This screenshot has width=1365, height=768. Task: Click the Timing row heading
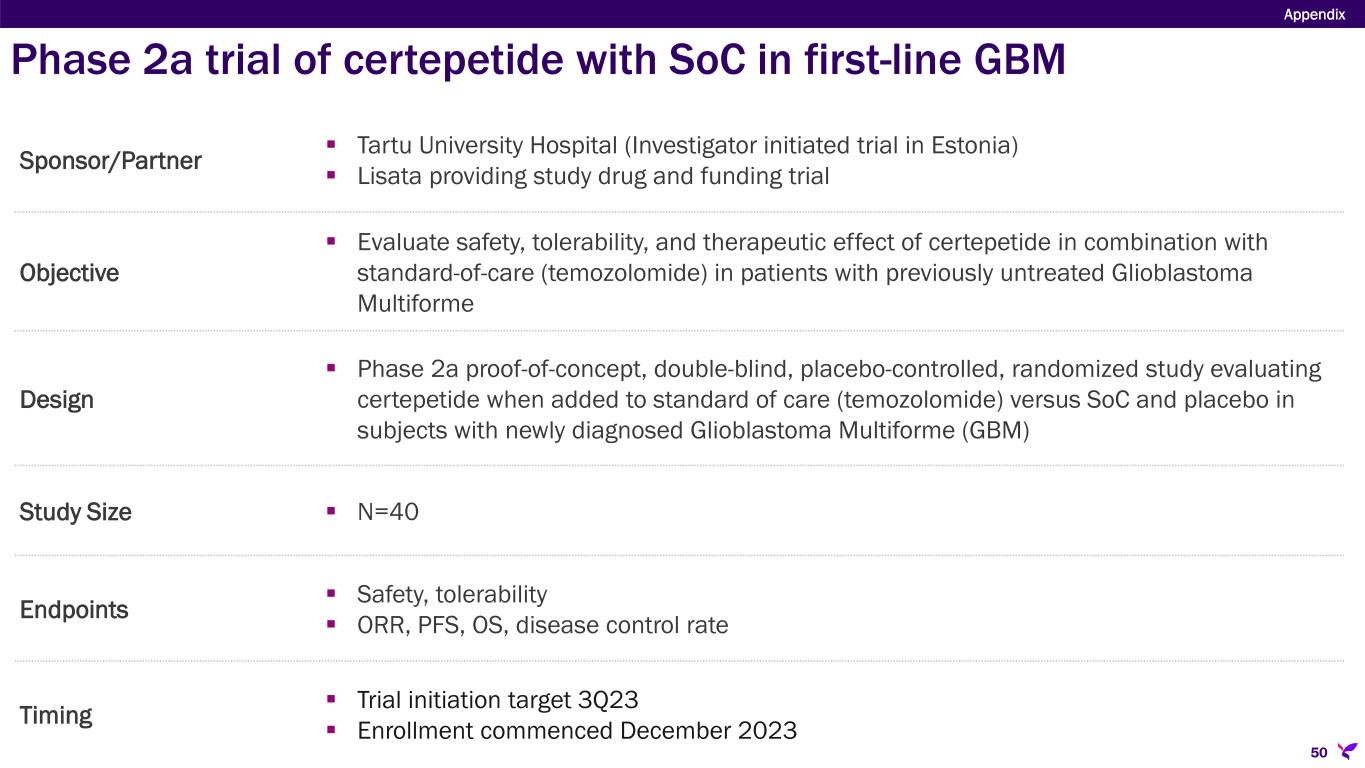tap(56, 716)
